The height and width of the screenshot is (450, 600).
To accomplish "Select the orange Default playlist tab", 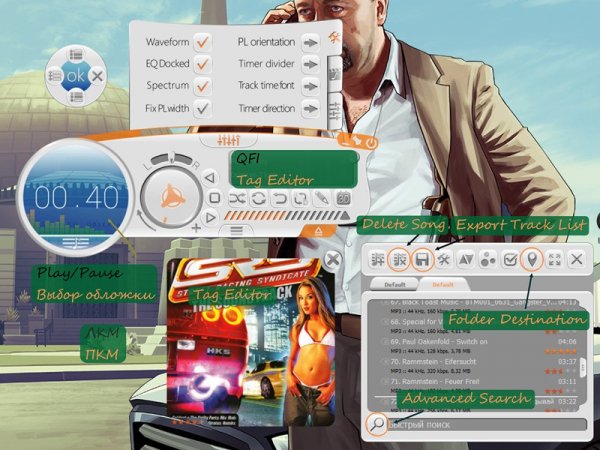I will (443, 285).
